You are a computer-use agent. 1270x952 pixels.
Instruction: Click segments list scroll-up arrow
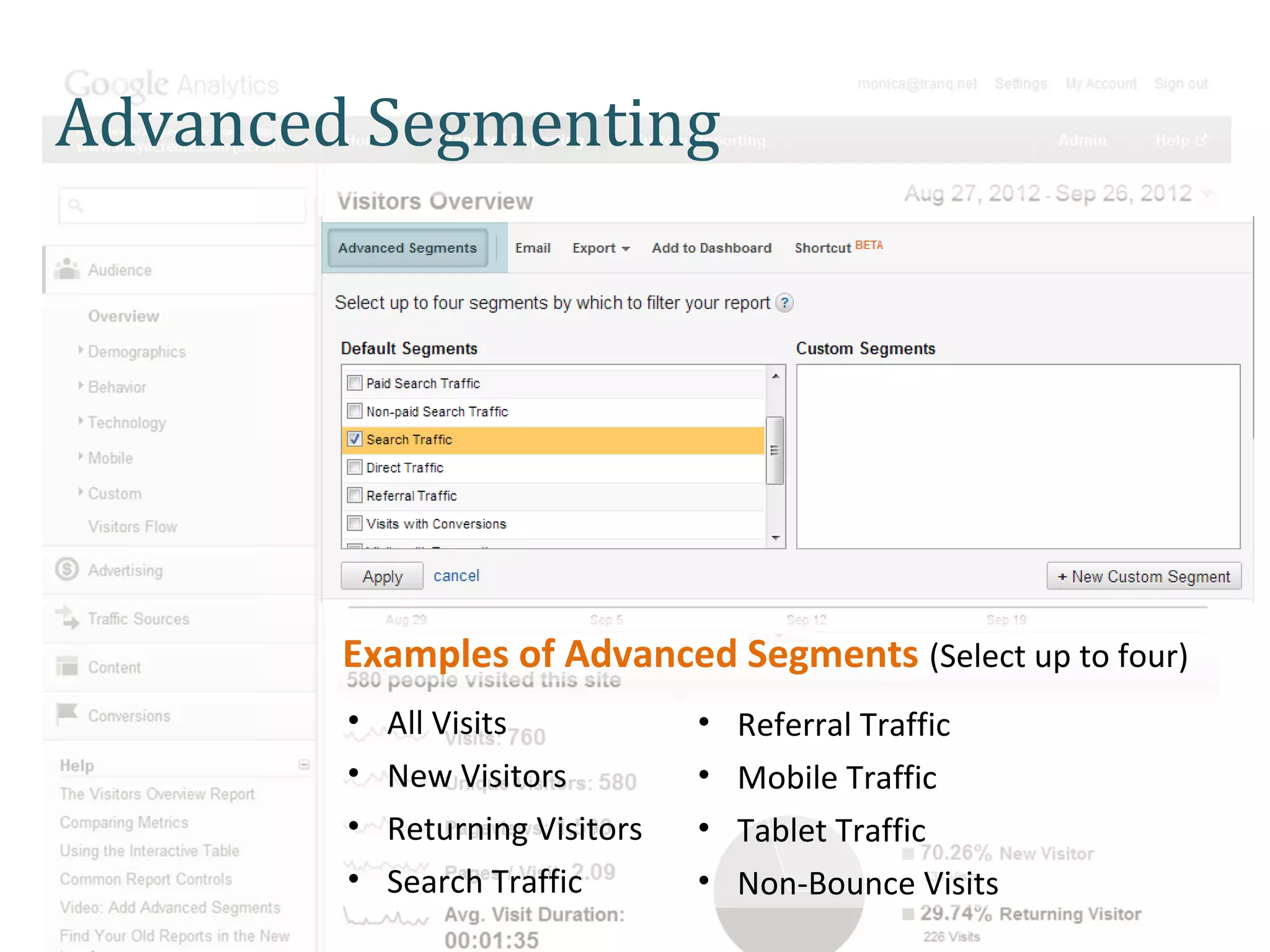pos(775,376)
